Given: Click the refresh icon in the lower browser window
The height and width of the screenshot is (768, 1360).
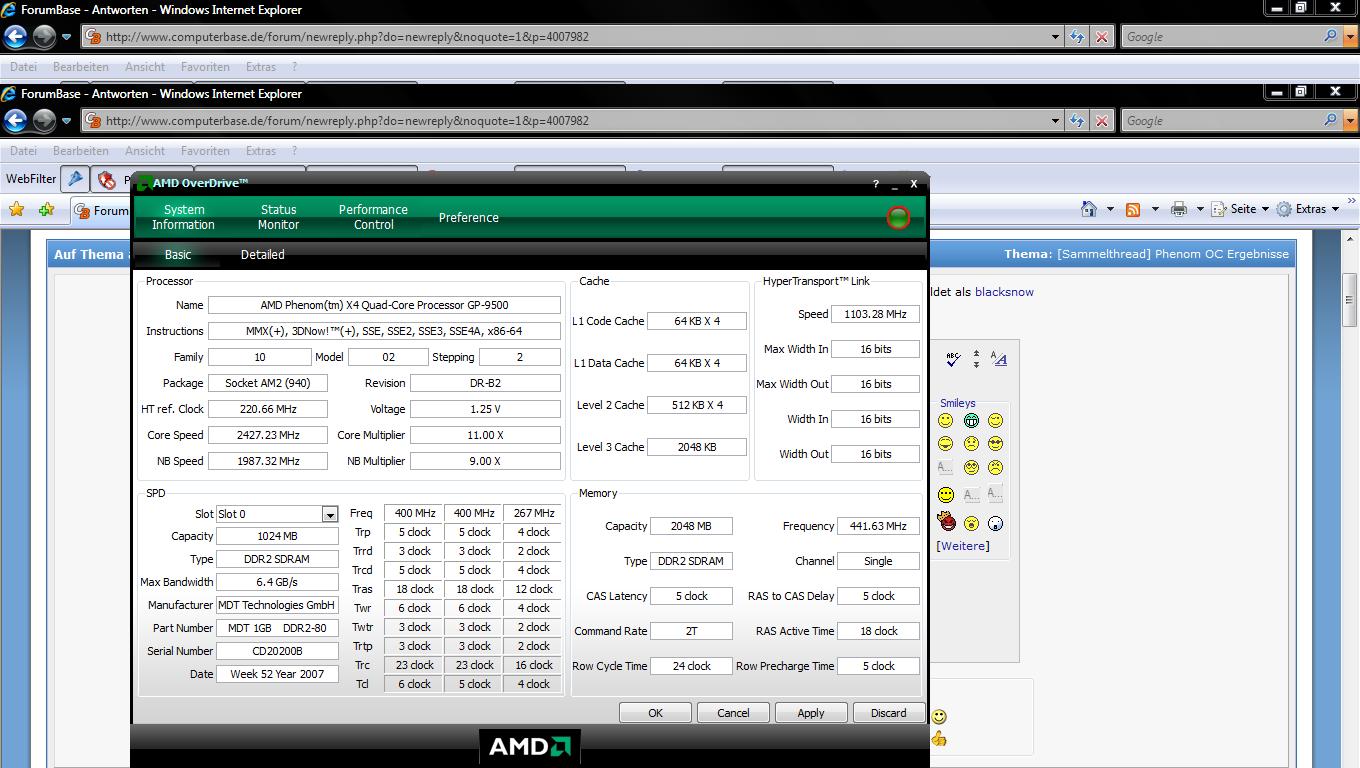Looking at the screenshot, I should click(1076, 121).
